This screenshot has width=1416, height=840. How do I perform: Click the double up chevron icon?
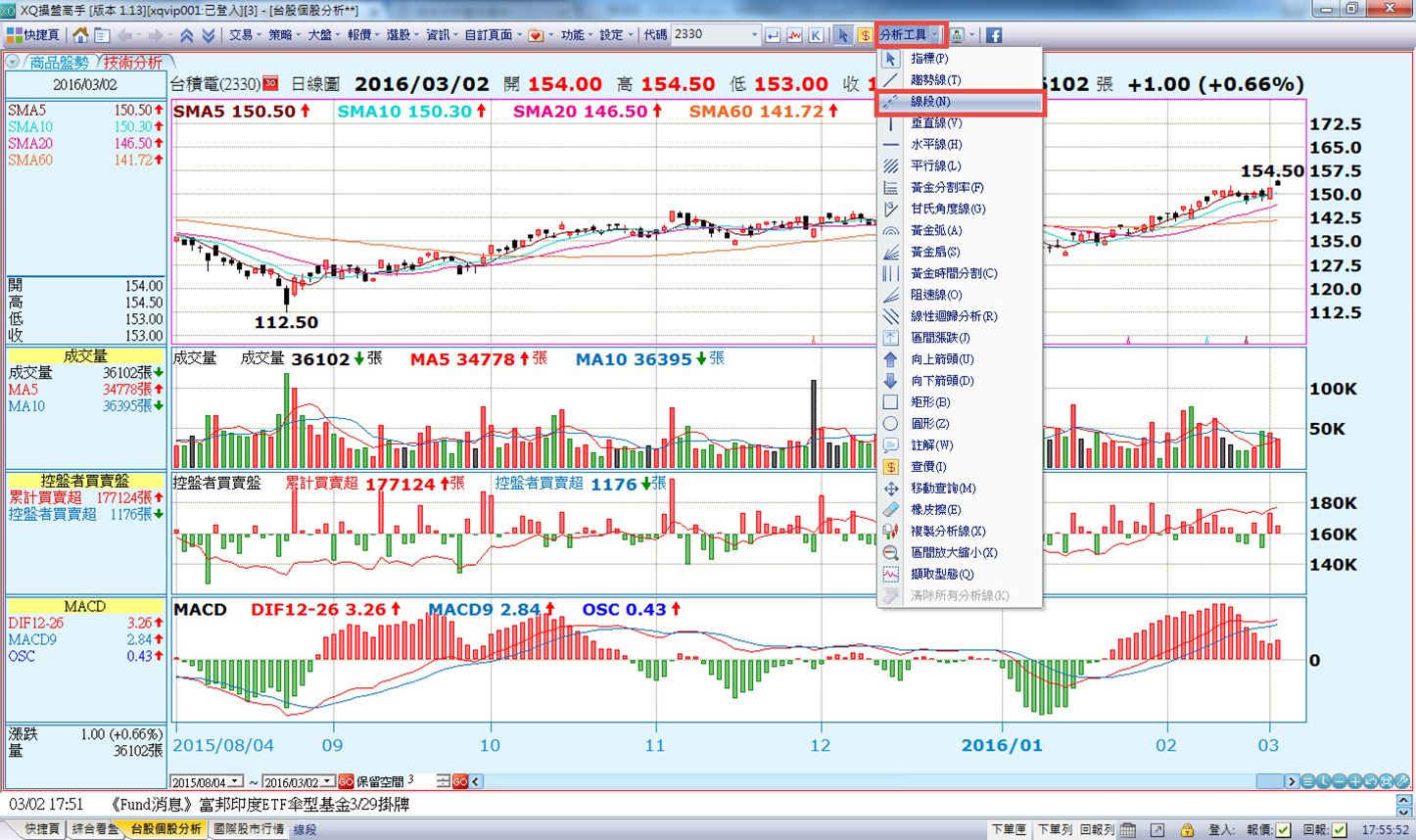click(186, 35)
